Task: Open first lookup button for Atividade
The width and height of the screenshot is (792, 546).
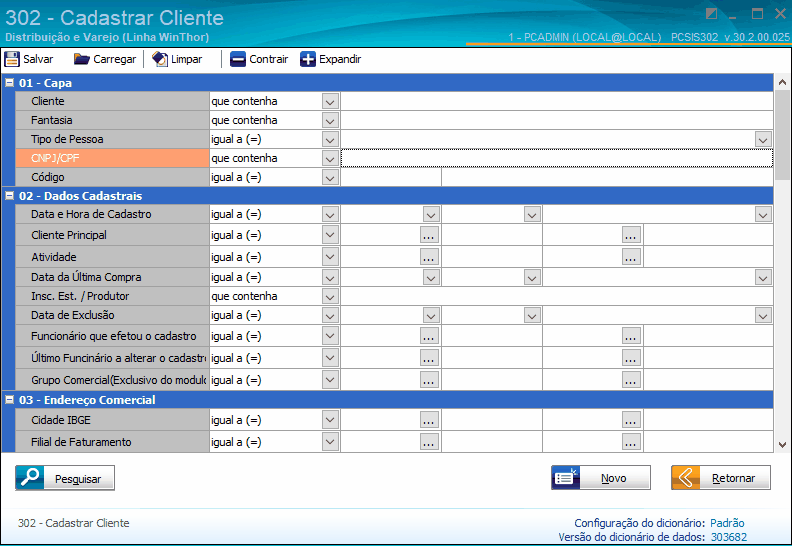Action: tap(429, 257)
